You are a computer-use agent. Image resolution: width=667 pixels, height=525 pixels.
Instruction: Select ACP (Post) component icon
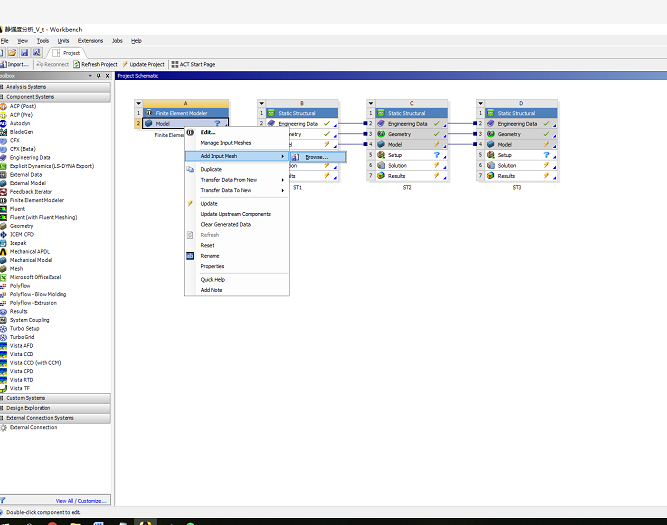[x=3, y=106]
